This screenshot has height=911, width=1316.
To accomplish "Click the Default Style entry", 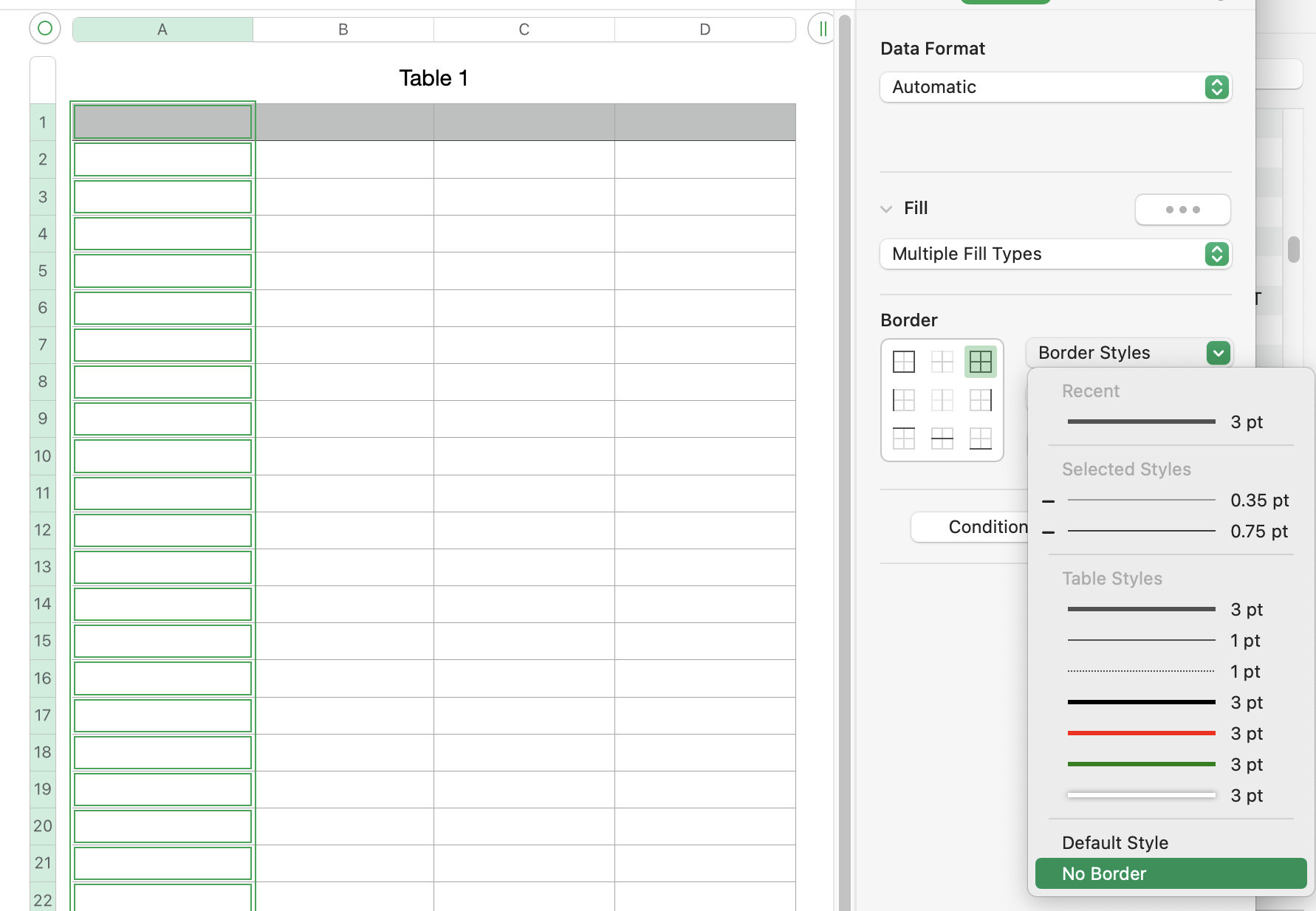I will (x=1114, y=842).
